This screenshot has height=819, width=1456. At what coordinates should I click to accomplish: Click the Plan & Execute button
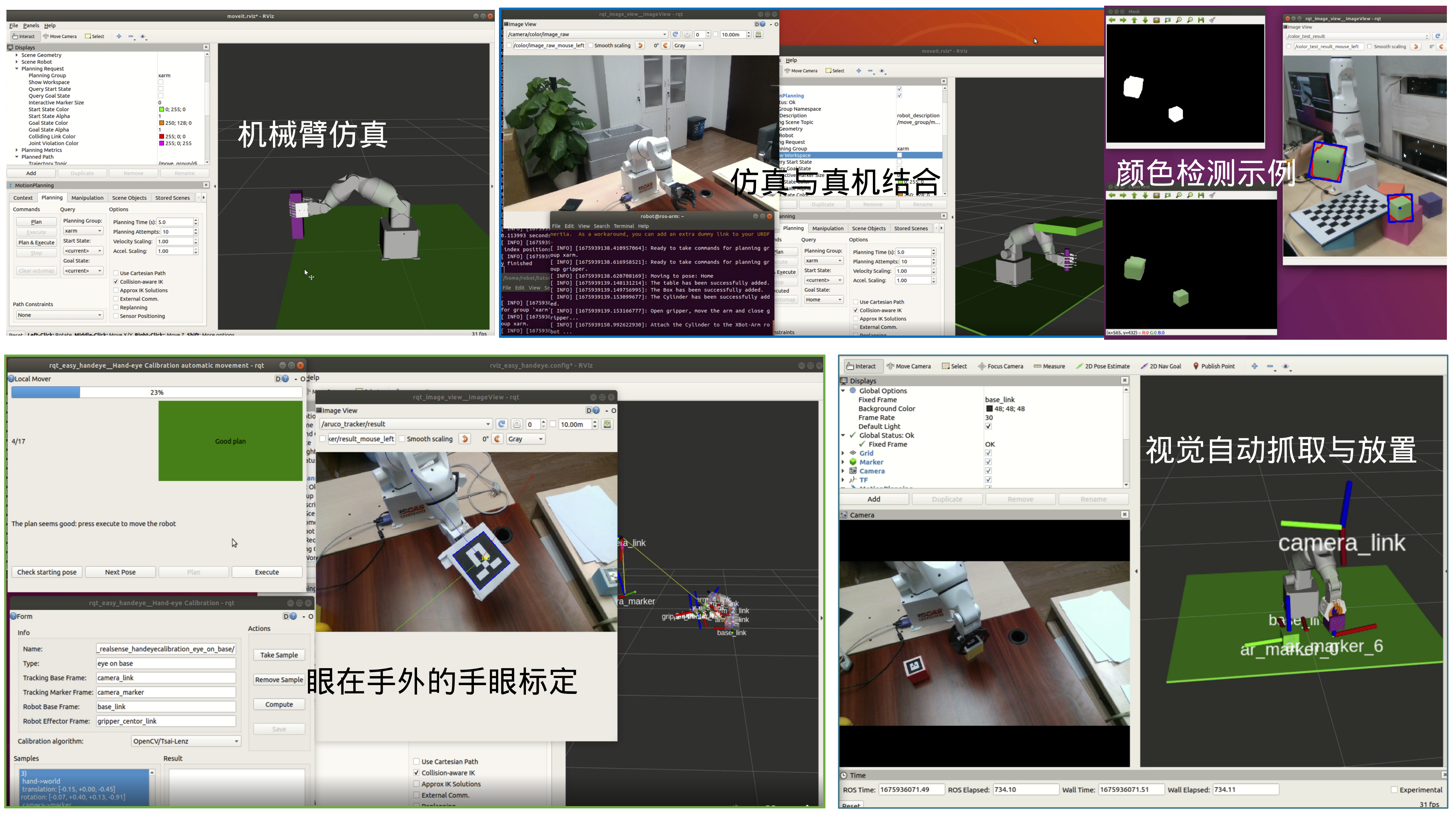[36, 243]
